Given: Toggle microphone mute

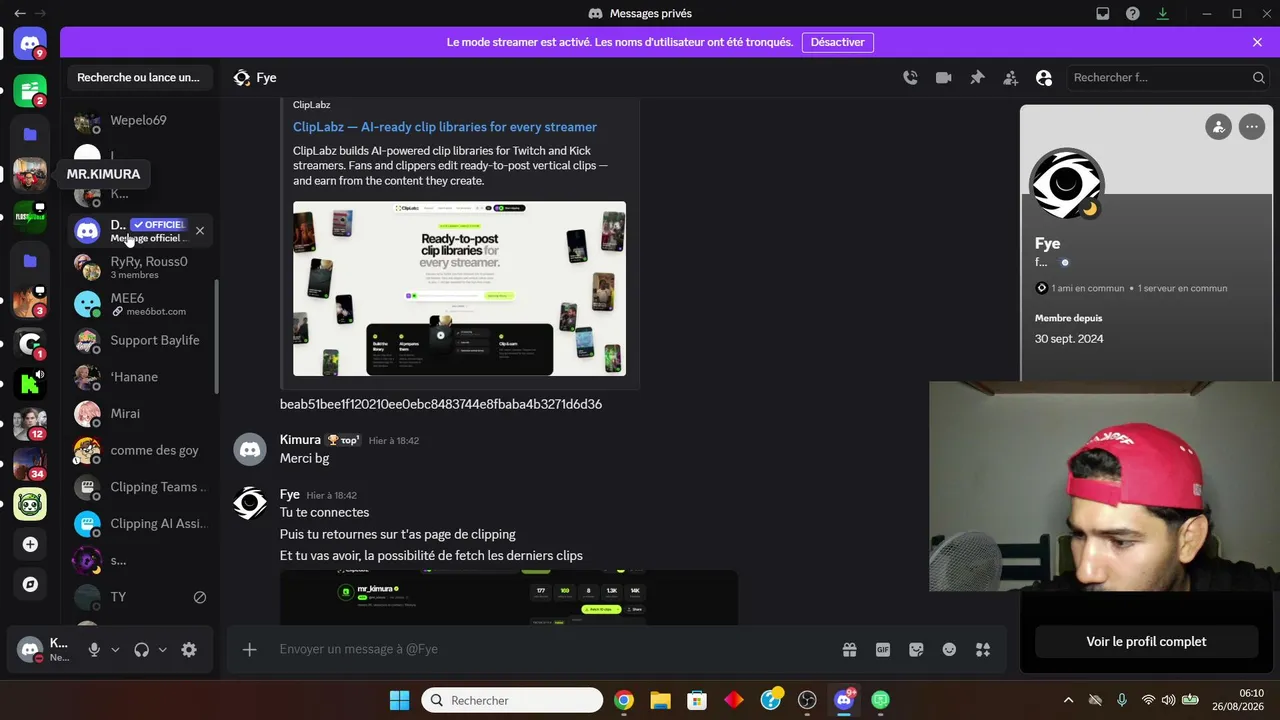Looking at the screenshot, I should coord(94,650).
